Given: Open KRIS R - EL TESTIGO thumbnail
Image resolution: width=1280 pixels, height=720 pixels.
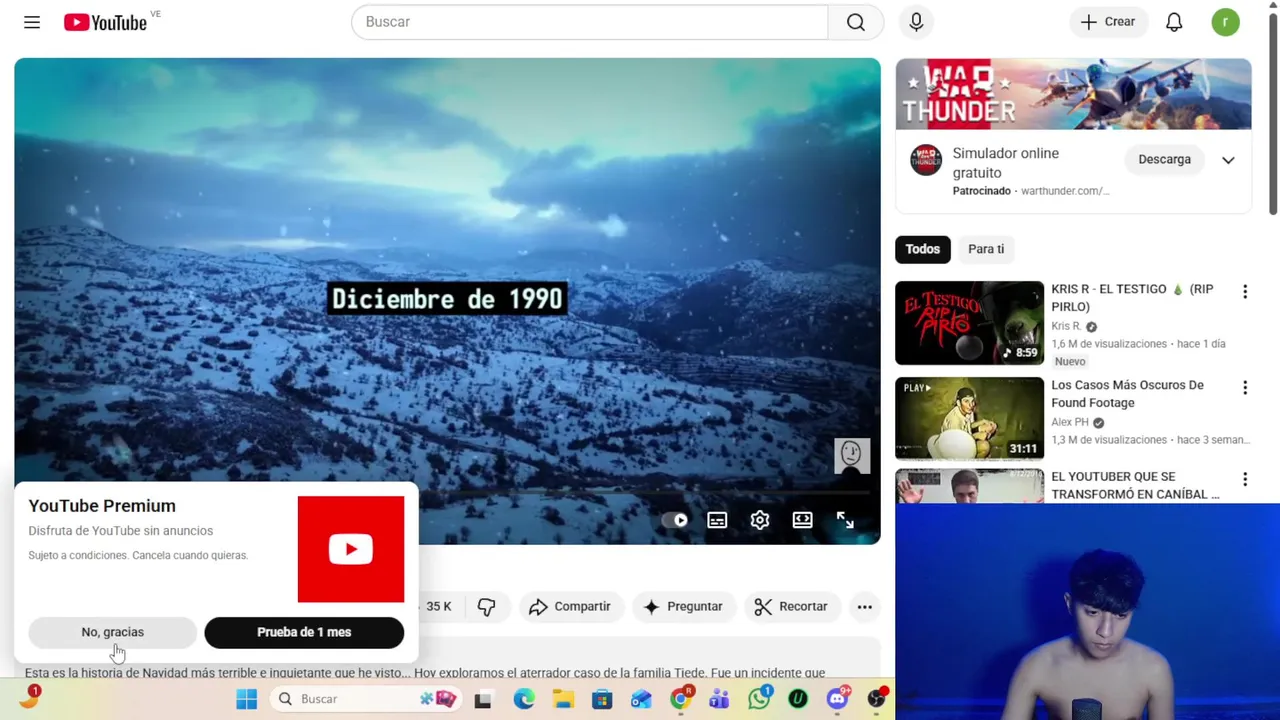Looking at the screenshot, I should click(969, 323).
